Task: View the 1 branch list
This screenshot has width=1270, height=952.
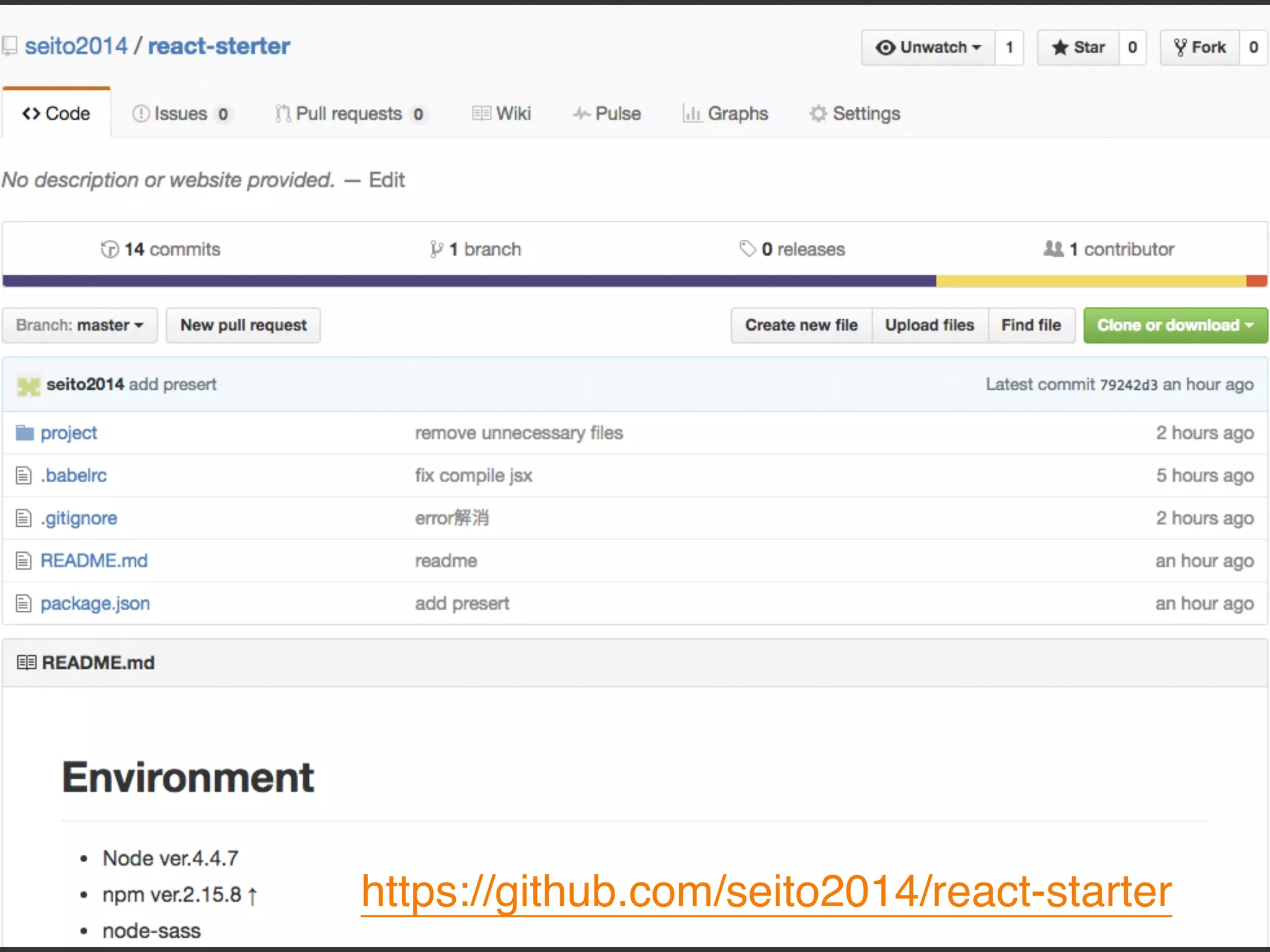Action: click(x=476, y=249)
